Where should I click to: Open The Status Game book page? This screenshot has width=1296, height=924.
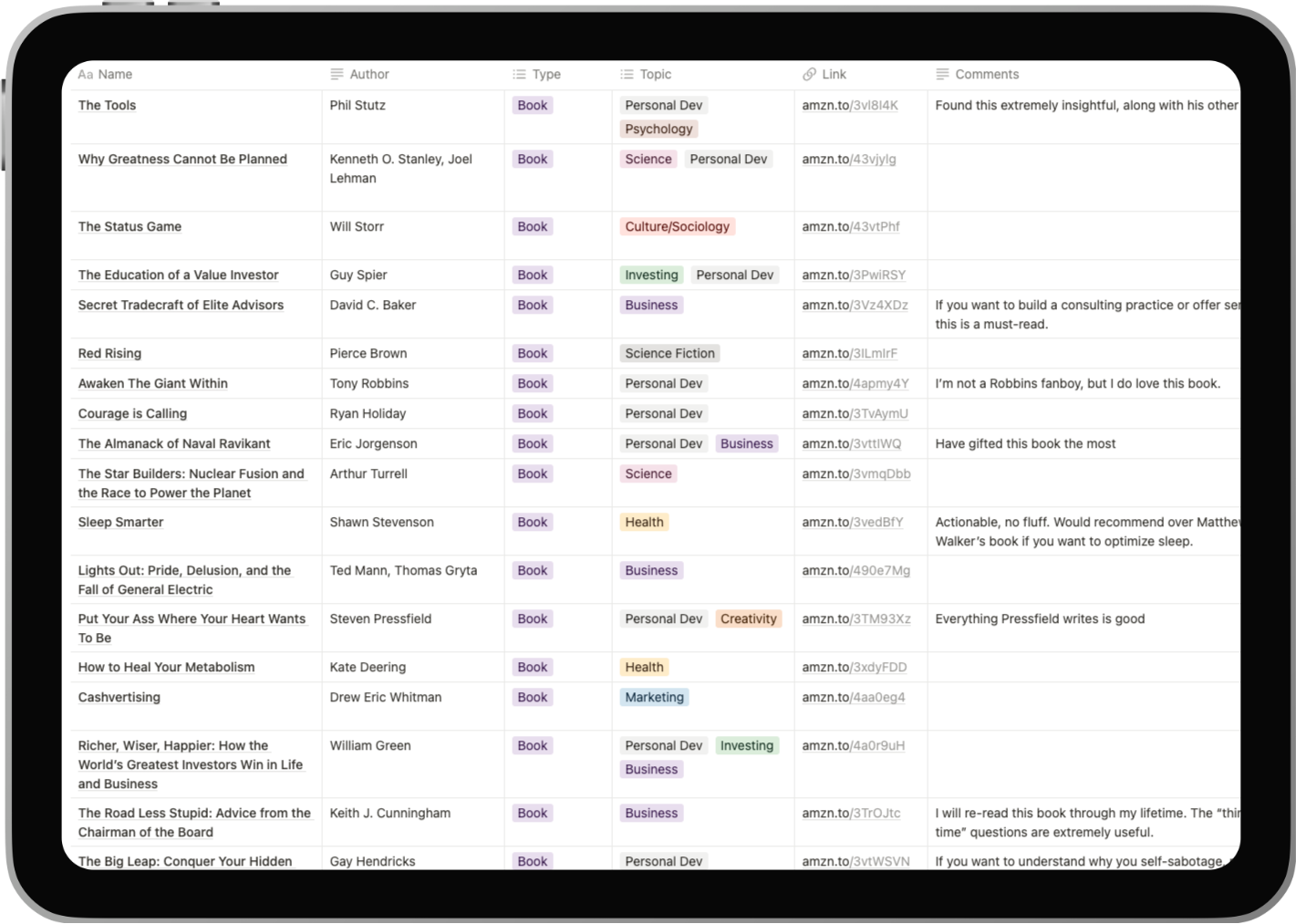tap(130, 227)
